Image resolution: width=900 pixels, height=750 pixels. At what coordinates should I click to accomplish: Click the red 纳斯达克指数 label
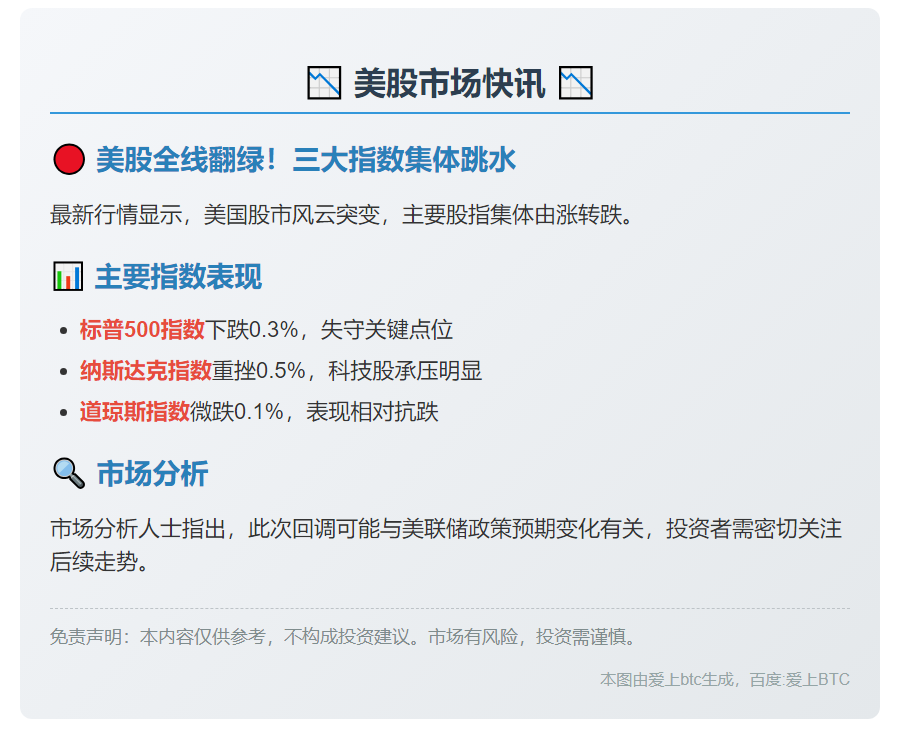146,371
